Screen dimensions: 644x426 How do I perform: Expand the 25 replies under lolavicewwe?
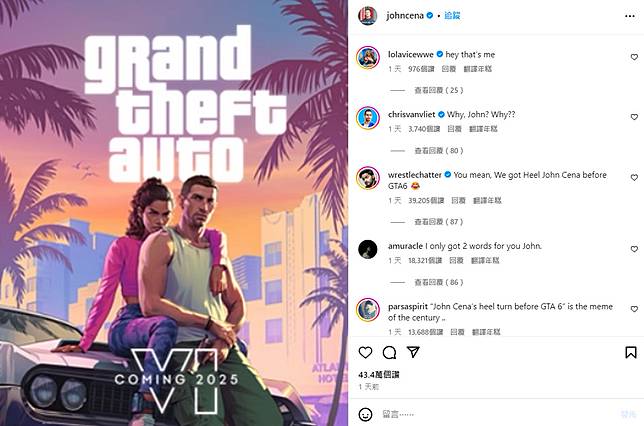coord(439,90)
